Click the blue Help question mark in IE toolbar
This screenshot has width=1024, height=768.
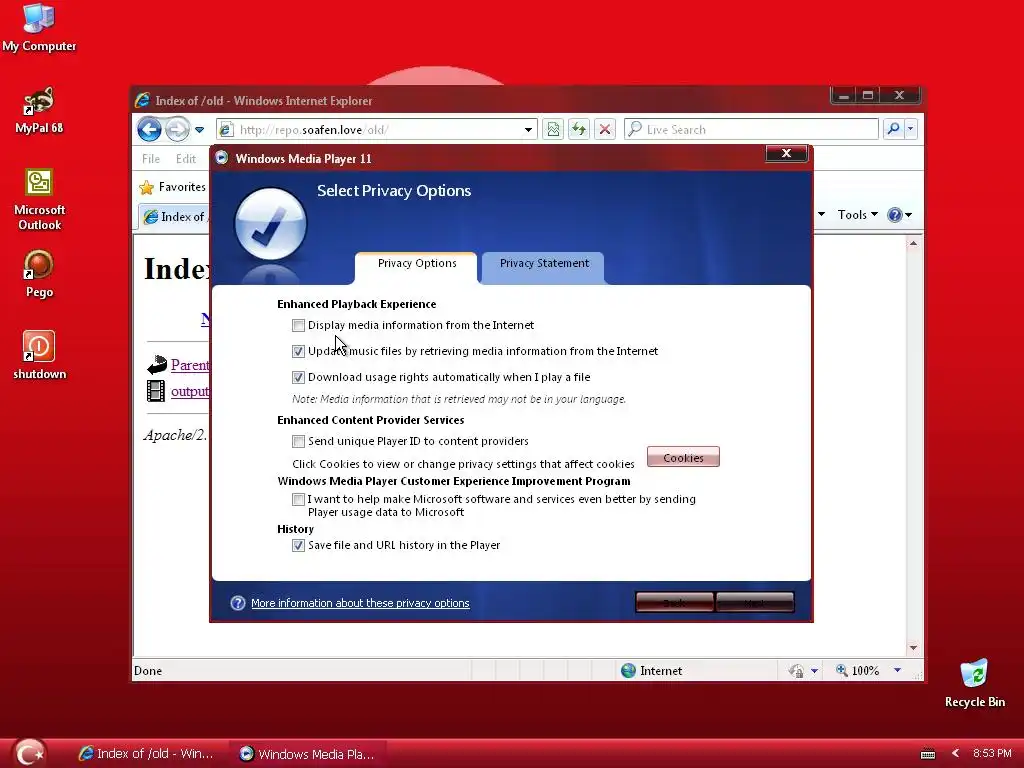click(x=894, y=215)
